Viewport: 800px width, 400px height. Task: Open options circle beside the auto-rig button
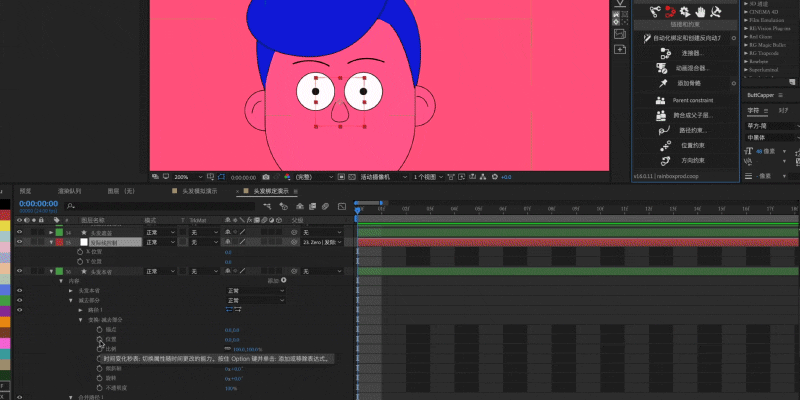pos(734,38)
